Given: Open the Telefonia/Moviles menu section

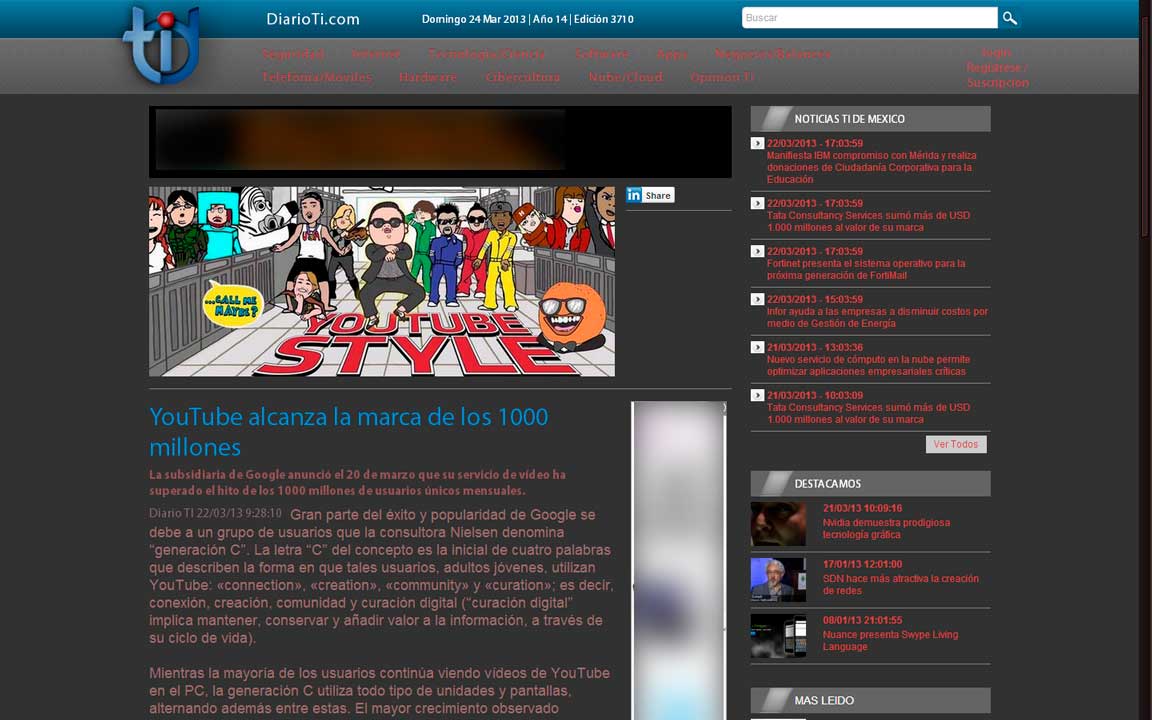Looking at the screenshot, I should pos(317,77).
